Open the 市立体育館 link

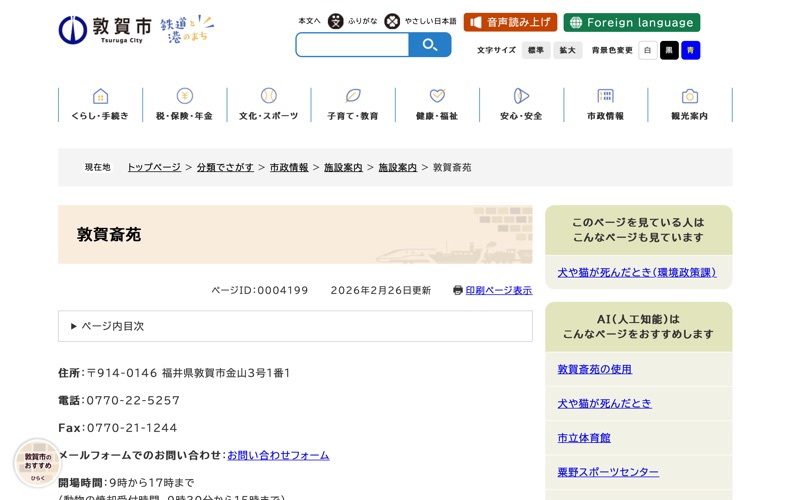pyautogui.click(x=584, y=438)
